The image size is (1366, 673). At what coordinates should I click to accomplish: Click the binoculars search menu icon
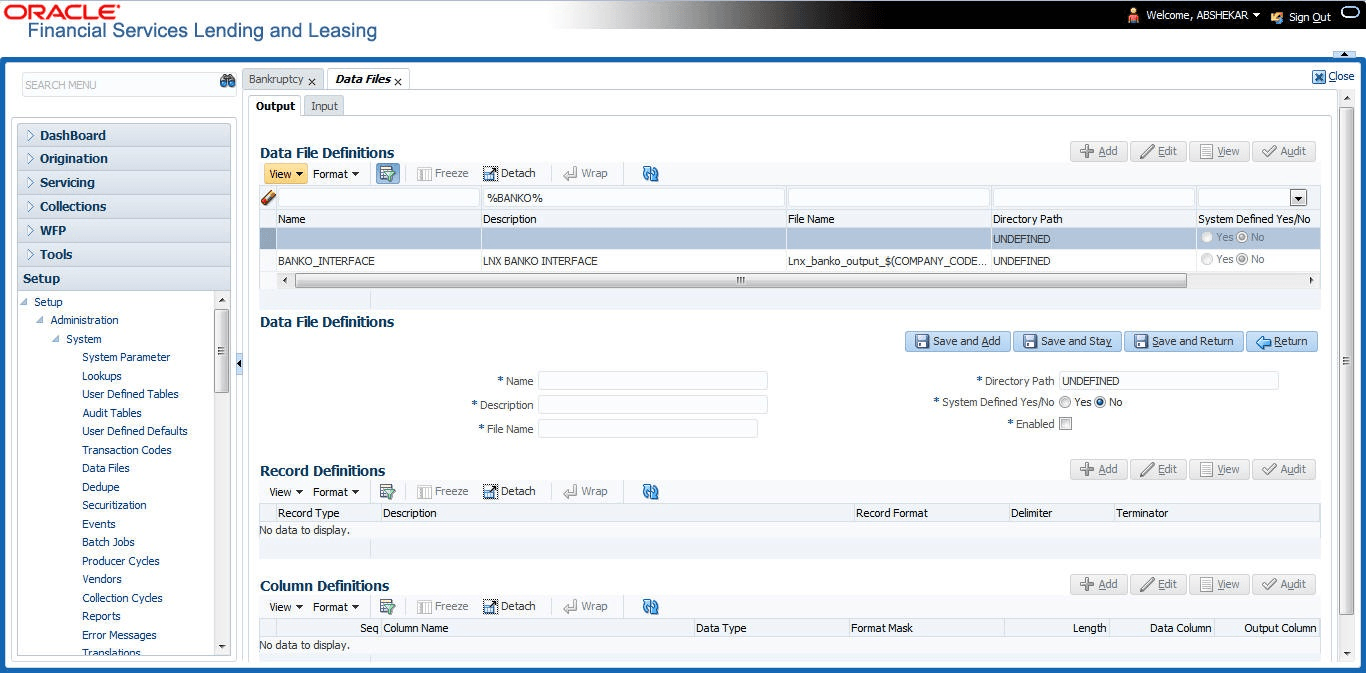coord(227,82)
